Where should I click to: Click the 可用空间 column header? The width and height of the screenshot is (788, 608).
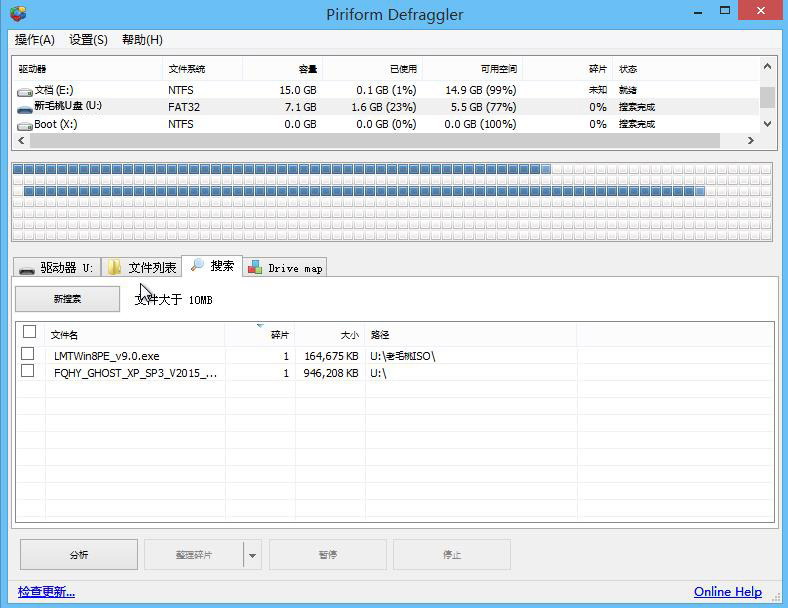(472, 69)
